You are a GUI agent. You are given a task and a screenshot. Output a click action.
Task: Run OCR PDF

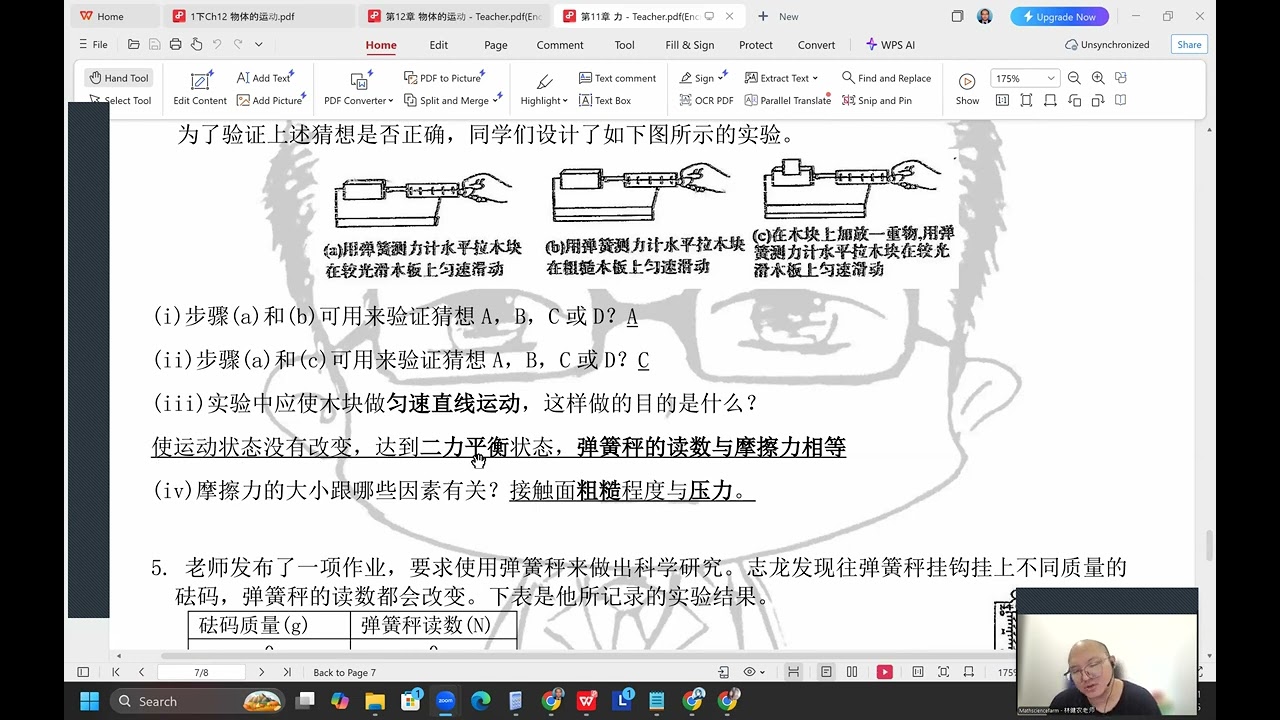[706, 100]
